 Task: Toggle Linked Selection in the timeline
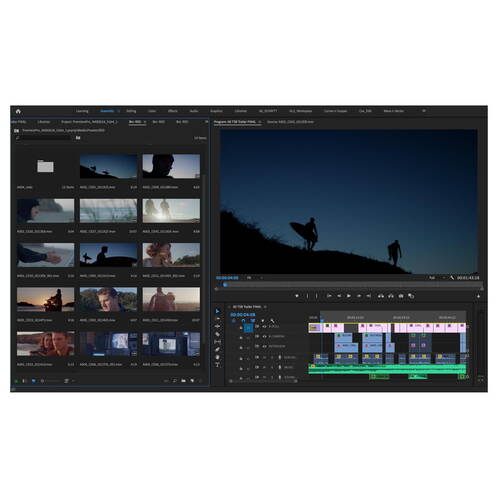click(253, 321)
